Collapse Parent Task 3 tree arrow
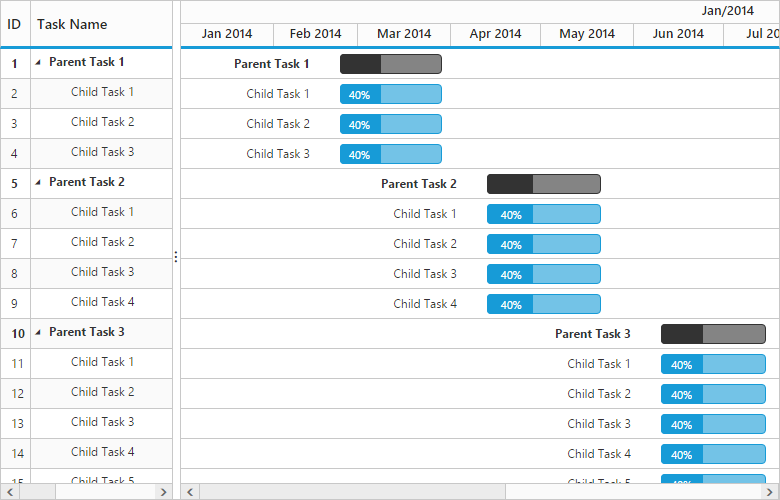Screen dimensions: 780x500 pos(38,332)
